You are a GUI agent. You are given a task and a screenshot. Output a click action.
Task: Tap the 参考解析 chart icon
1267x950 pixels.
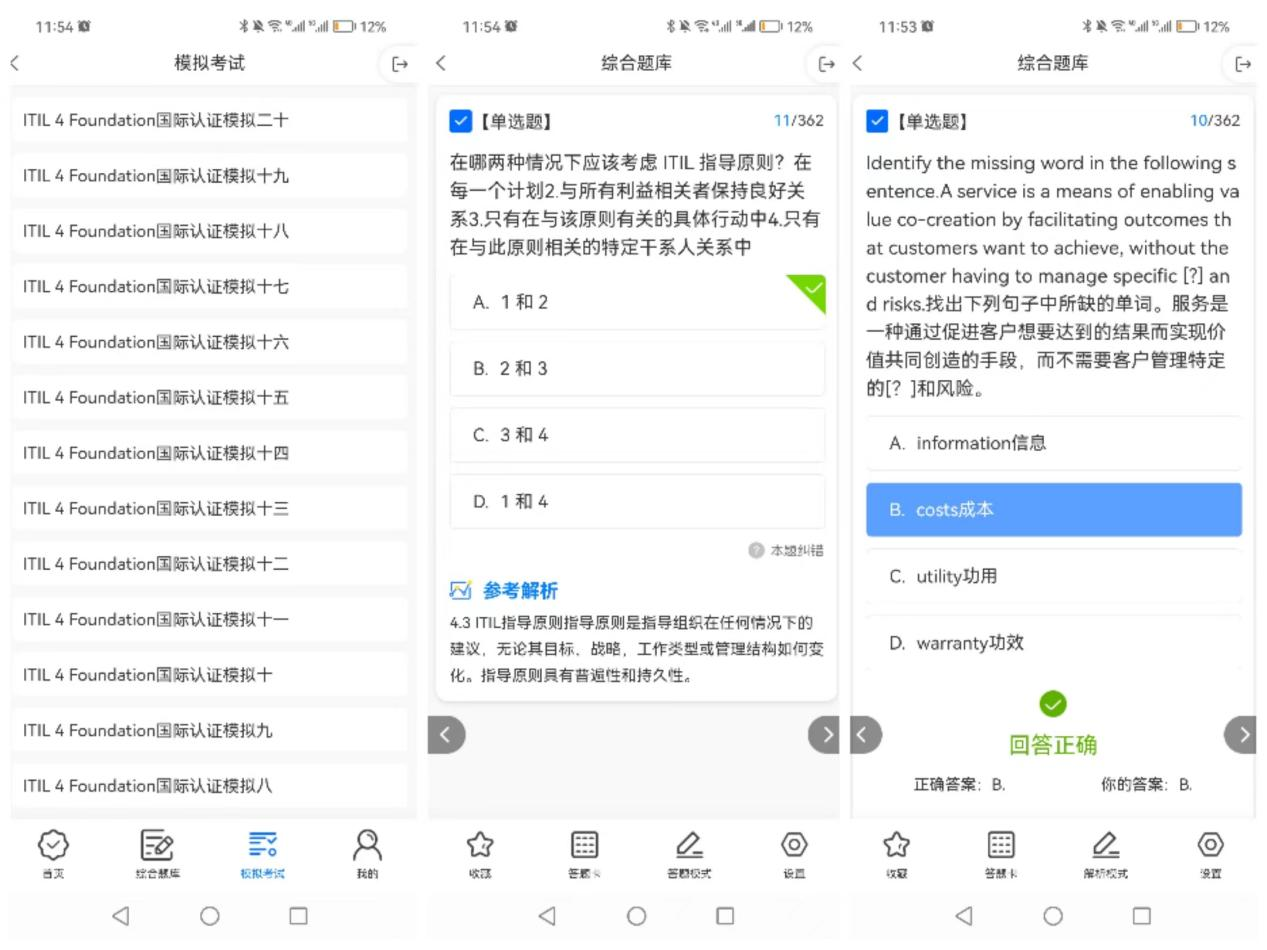click(x=460, y=590)
